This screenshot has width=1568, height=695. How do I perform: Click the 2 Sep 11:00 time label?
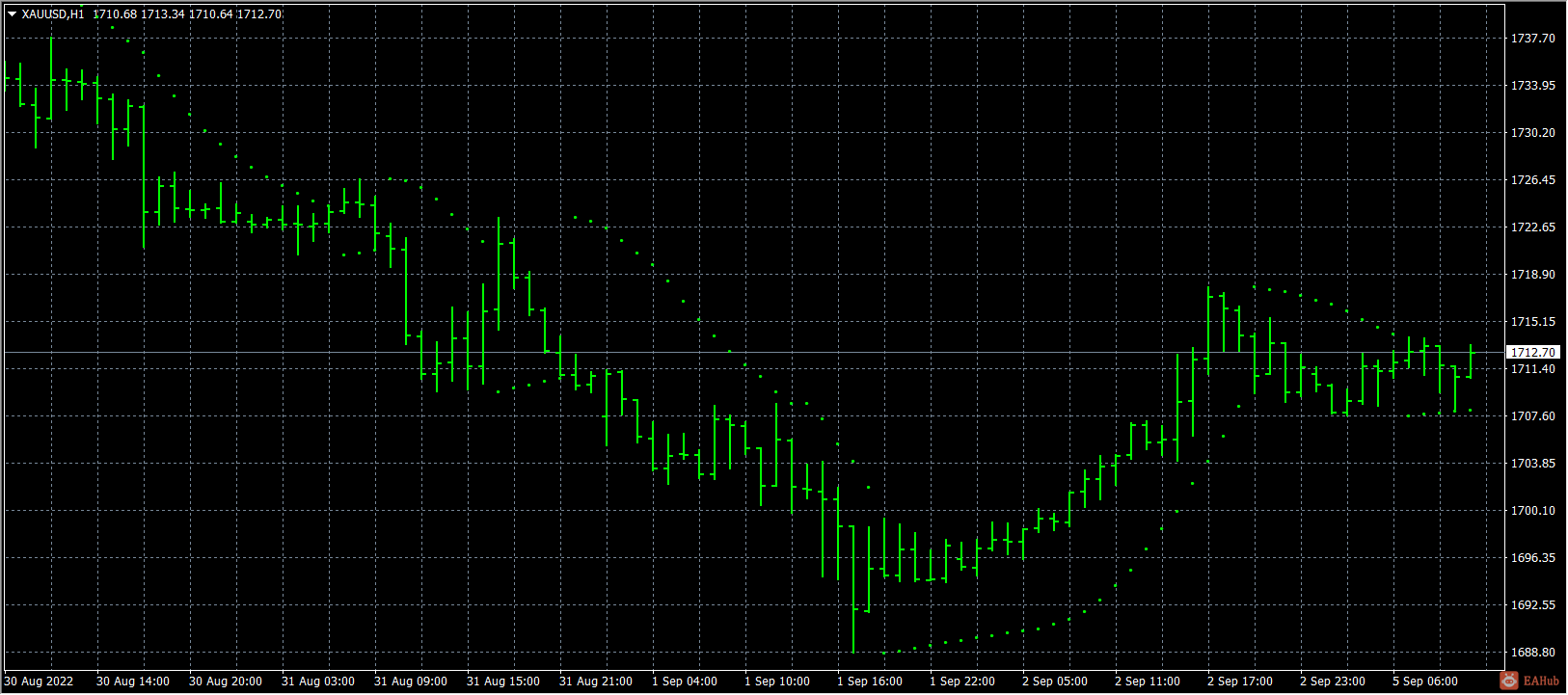pyautogui.click(x=1148, y=682)
